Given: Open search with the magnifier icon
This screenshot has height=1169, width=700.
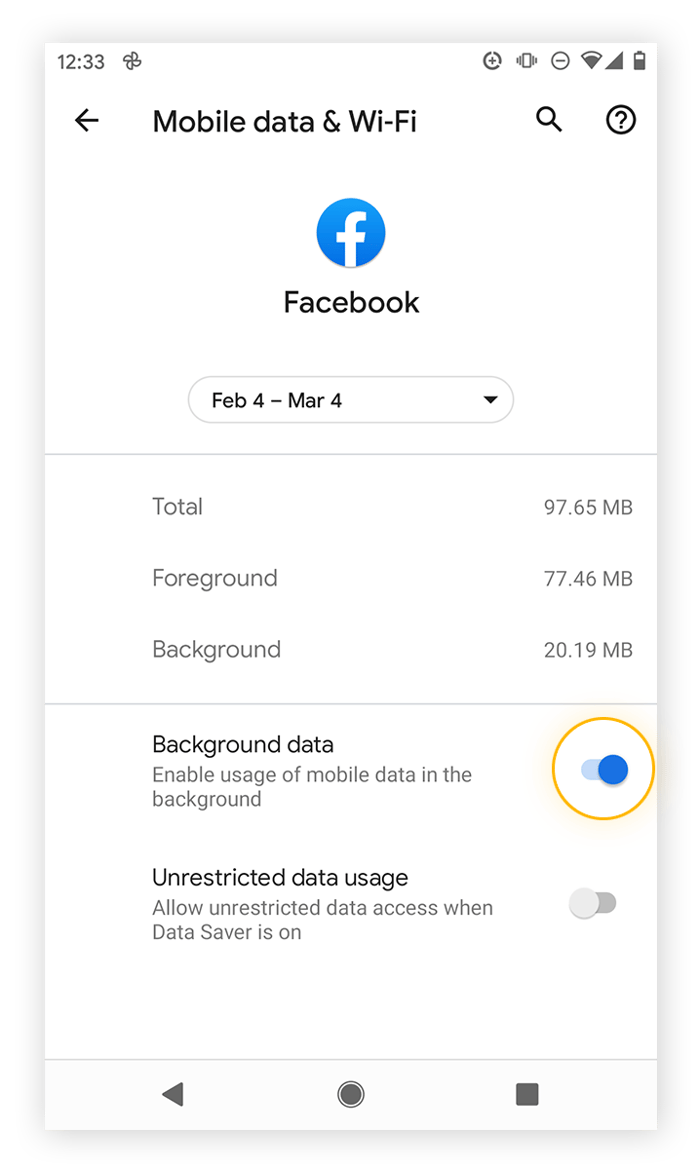Looking at the screenshot, I should pyautogui.click(x=549, y=119).
